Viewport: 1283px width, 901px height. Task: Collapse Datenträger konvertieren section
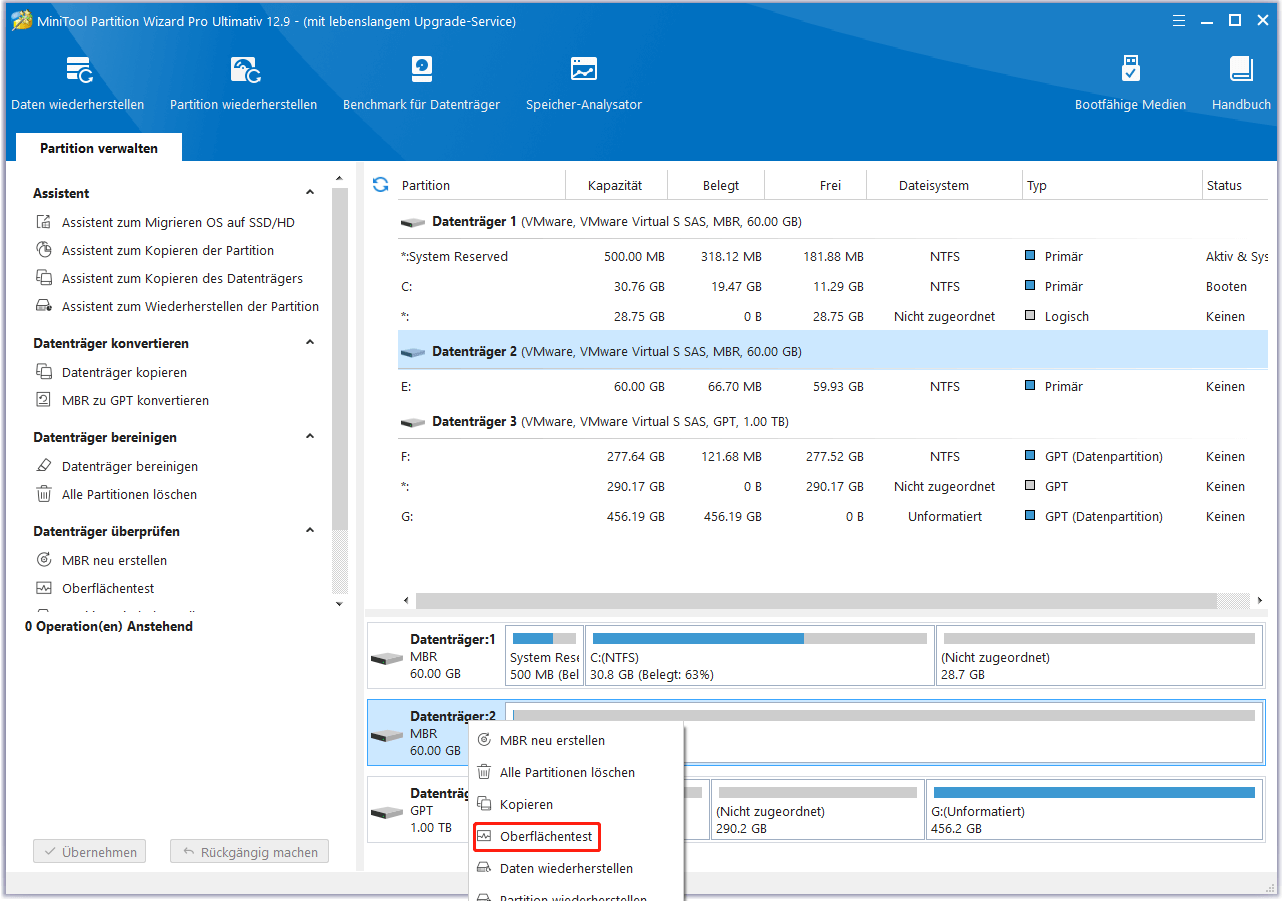[x=310, y=343]
